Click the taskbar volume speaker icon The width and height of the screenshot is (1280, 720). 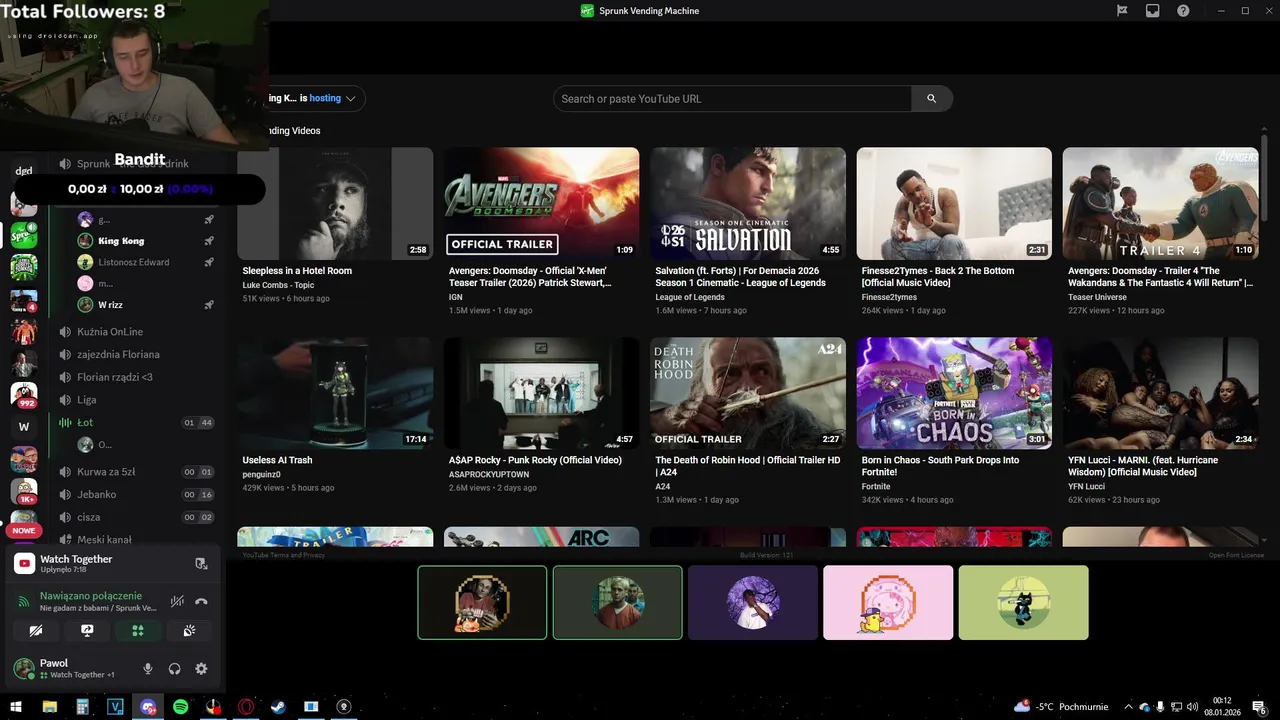pyautogui.click(x=1191, y=707)
